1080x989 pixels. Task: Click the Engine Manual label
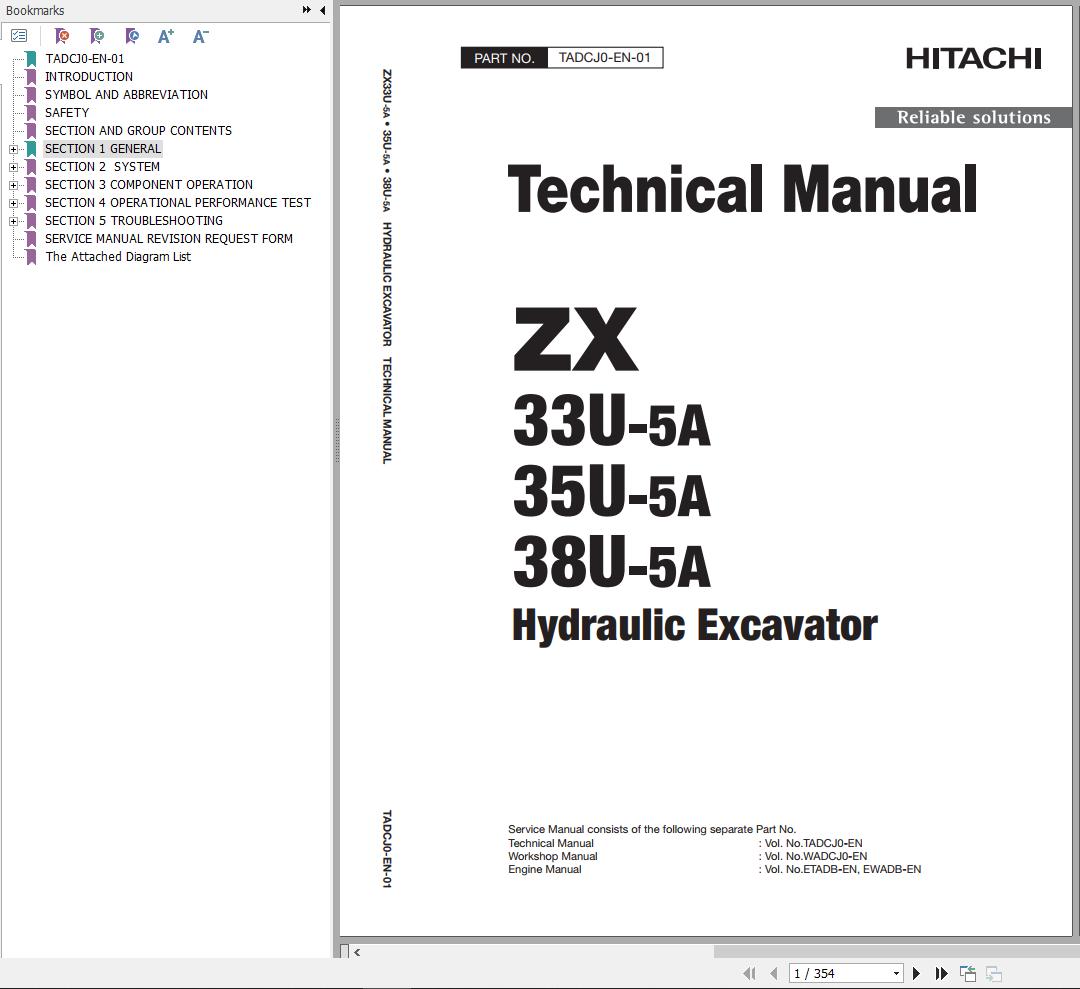tap(544, 869)
